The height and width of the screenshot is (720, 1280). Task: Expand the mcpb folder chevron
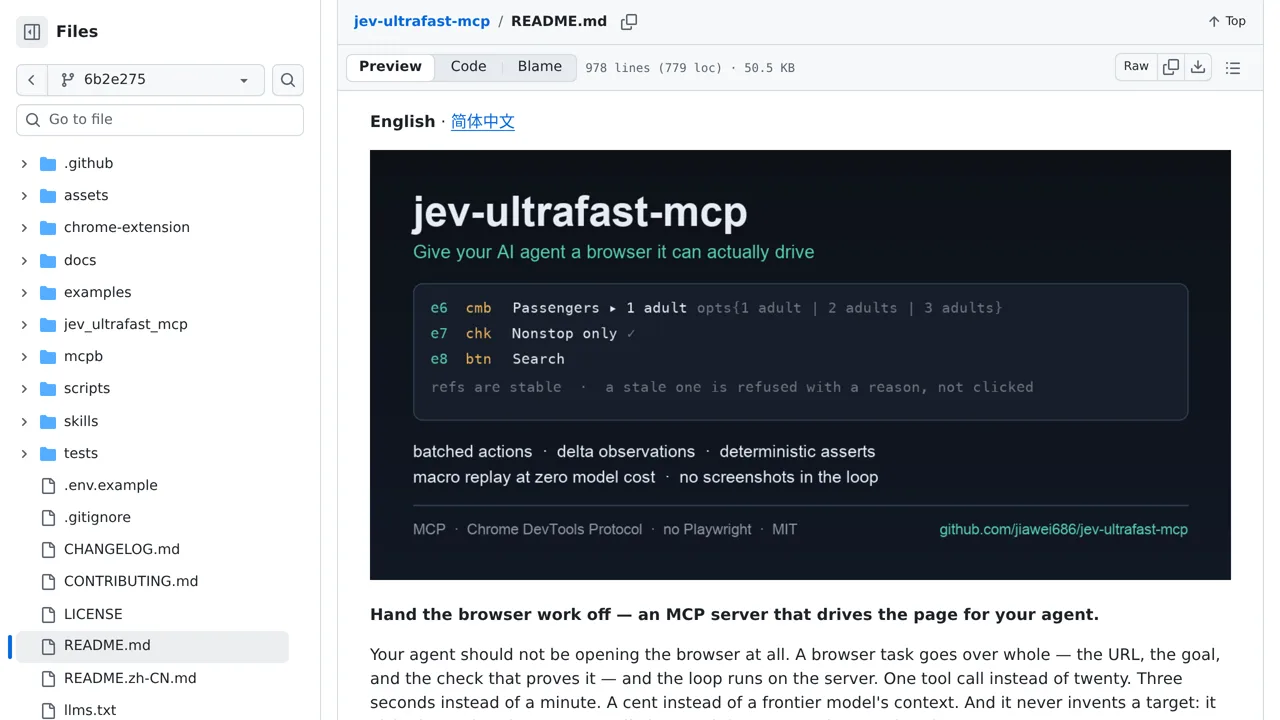click(24, 357)
